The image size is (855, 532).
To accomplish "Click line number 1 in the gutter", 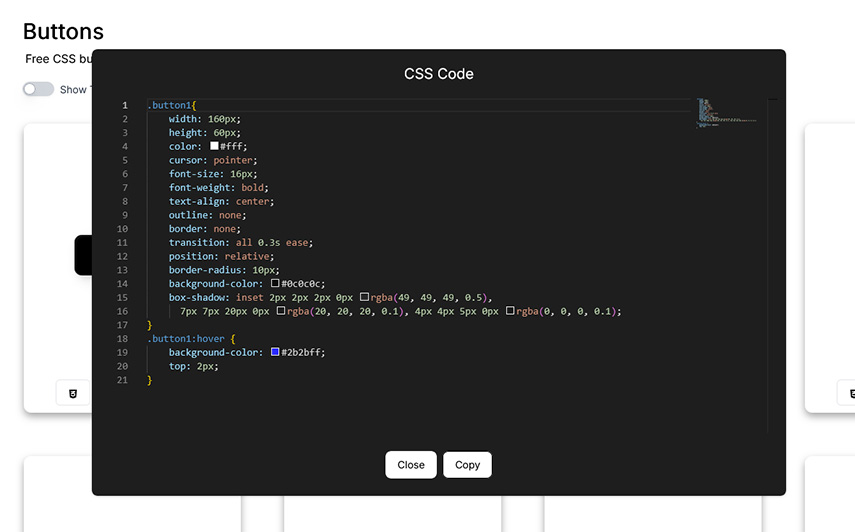I will point(124,105).
